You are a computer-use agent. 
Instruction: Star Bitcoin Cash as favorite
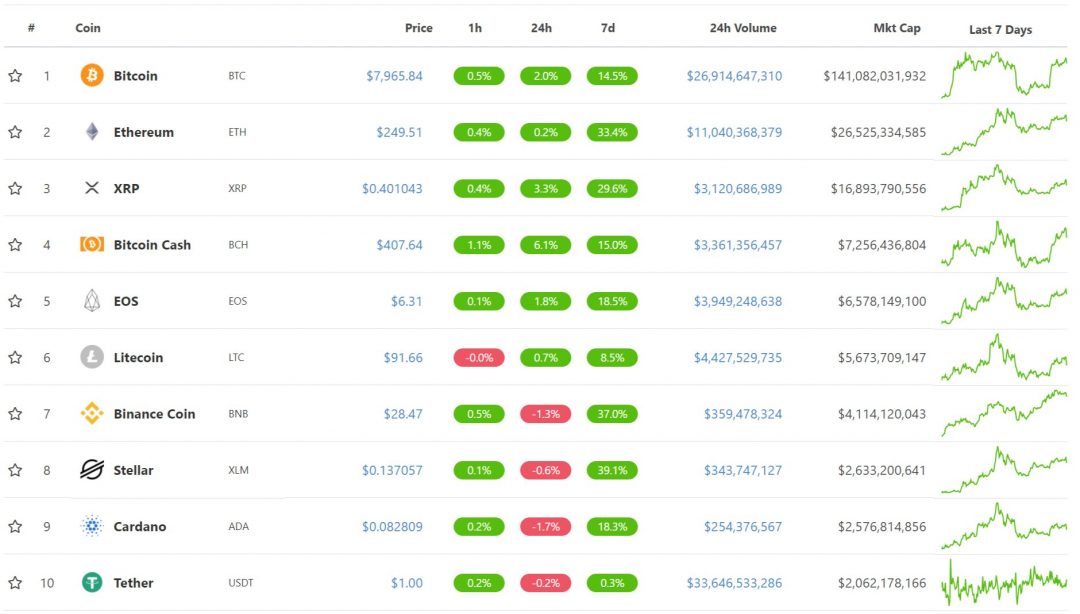pyautogui.click(x=15, y=245)
